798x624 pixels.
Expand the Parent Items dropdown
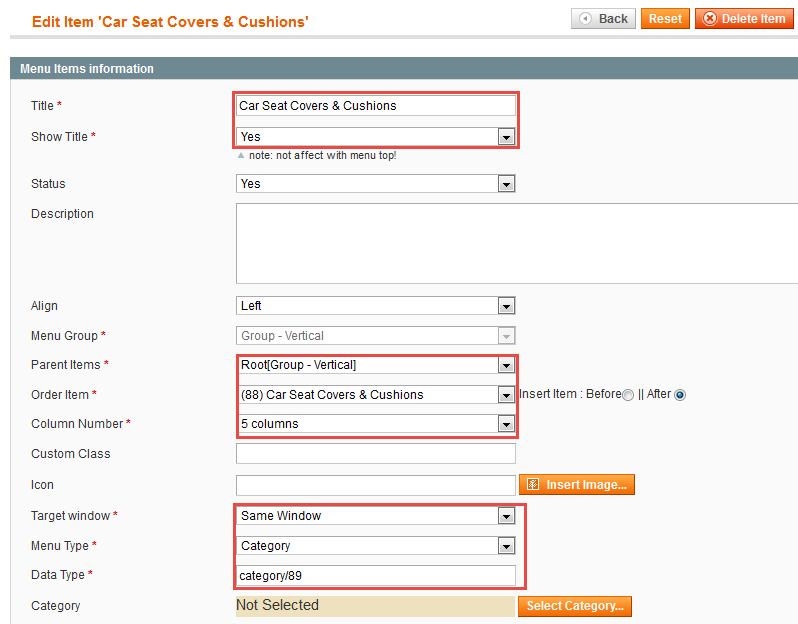pos(376,365)
